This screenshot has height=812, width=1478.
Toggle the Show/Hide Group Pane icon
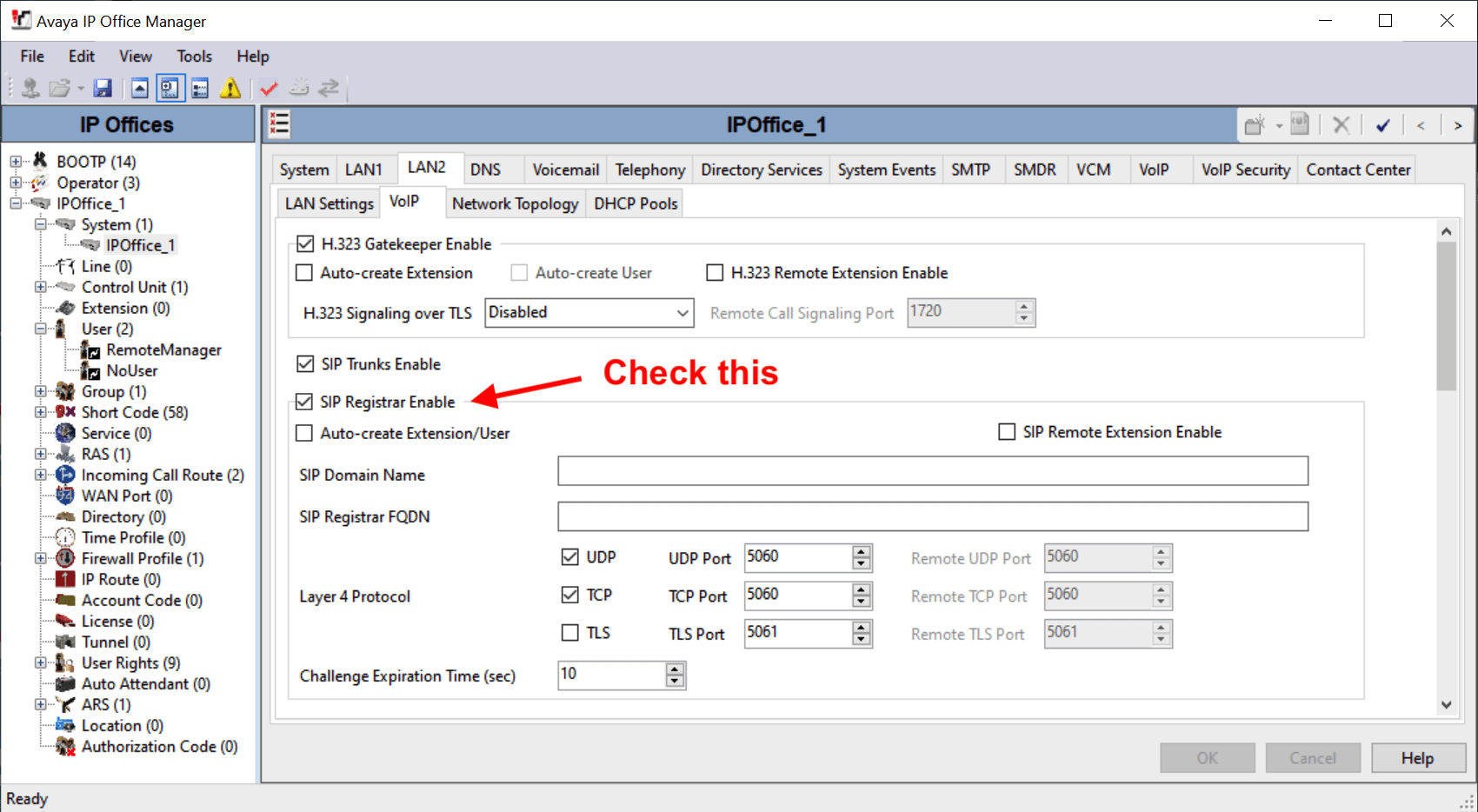click(200, 88)
